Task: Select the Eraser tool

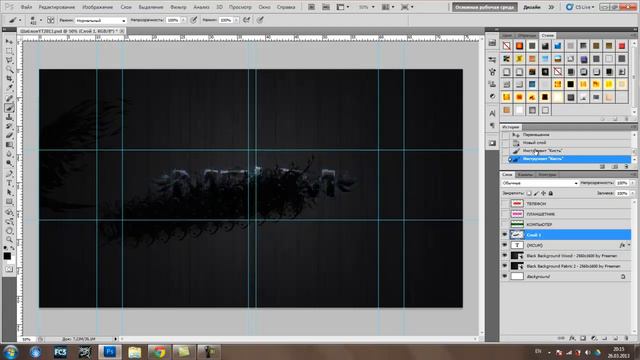Action: 9,136
